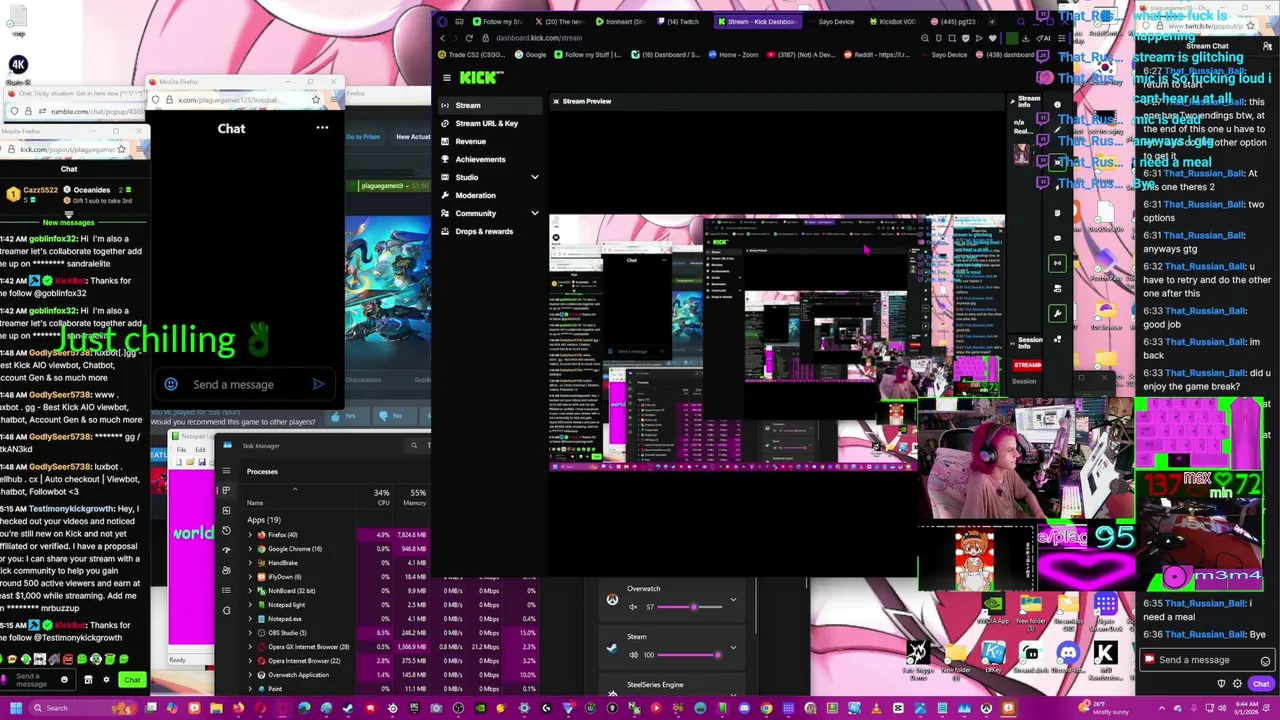Open Steam from the taskbar
The height and width of the screenshot is (720, 1280).
(348, 708)
